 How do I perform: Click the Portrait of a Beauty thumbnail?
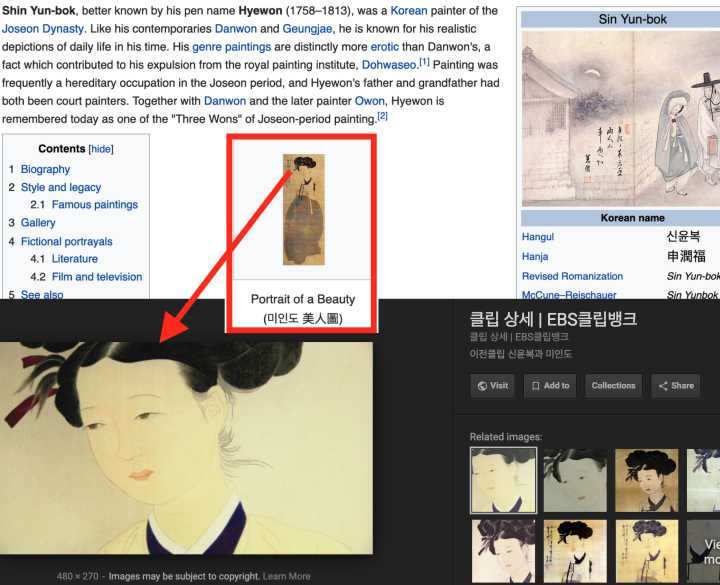coord(304,209)
